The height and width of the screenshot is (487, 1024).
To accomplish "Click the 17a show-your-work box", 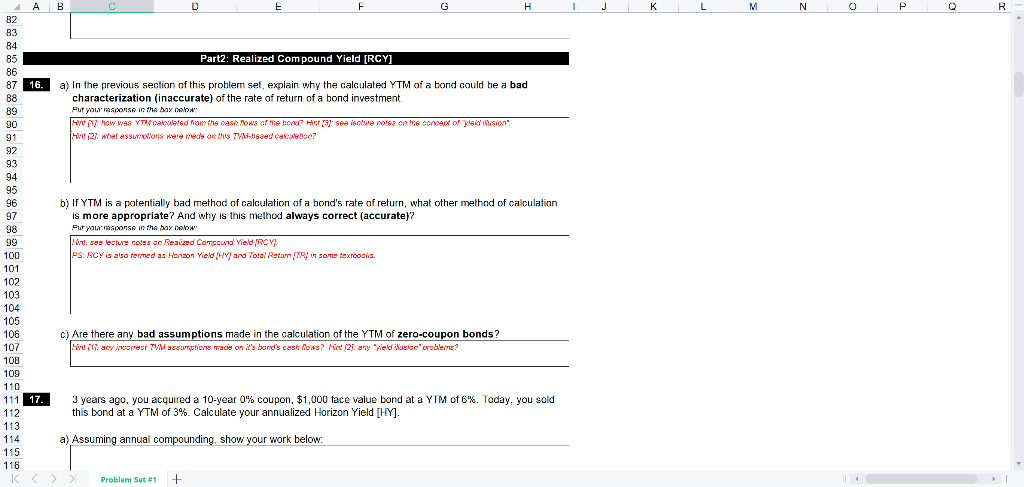I will [x=319, y=457].
